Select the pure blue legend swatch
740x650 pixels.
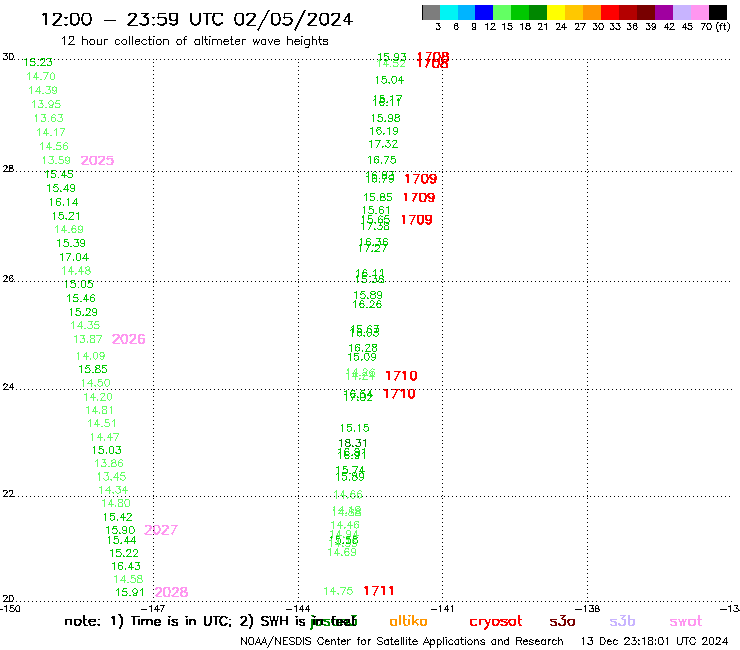click(x=484, y=12)
